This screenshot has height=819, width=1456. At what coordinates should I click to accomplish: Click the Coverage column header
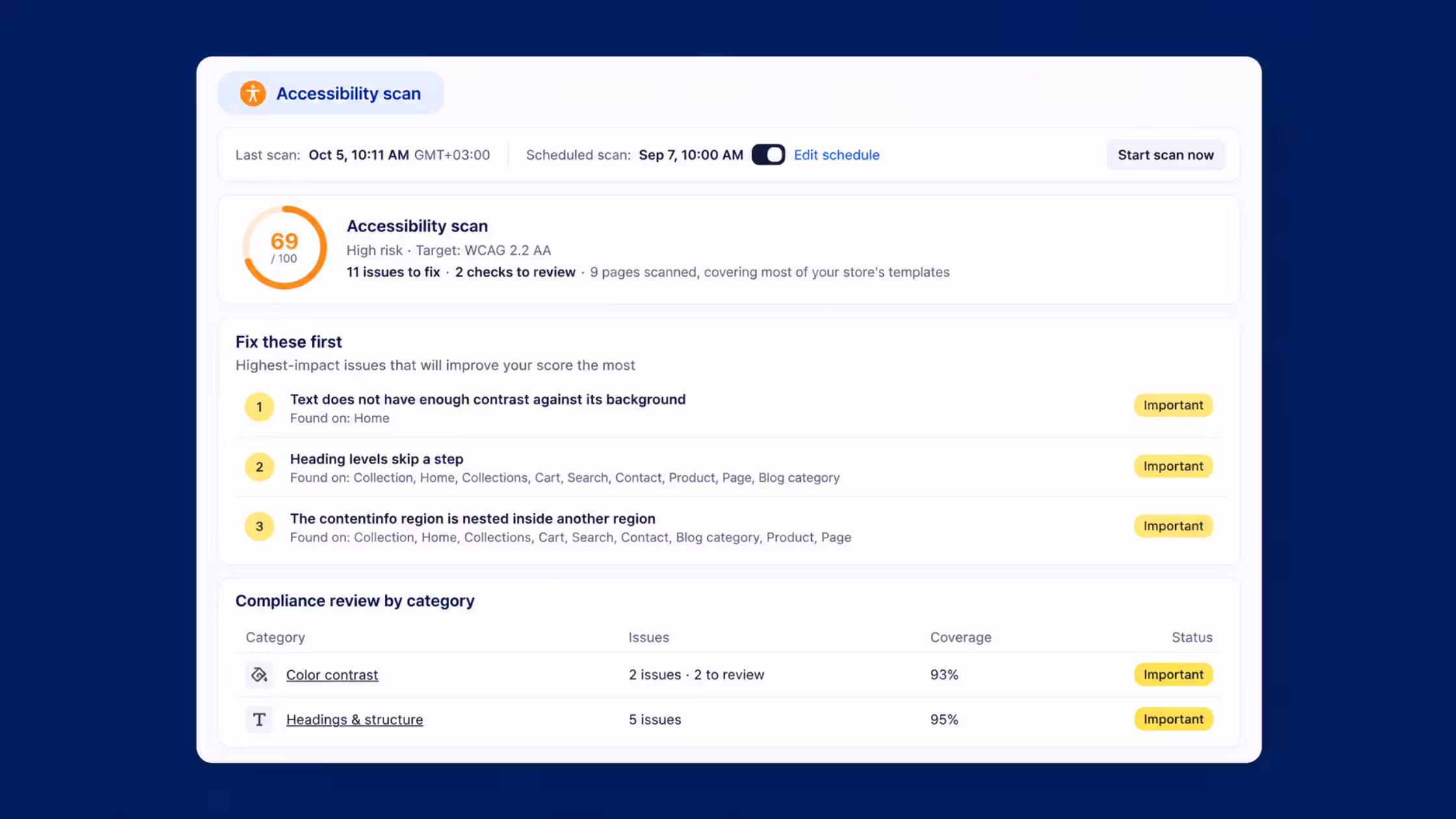pyautogui.click(x=961, y=638)
